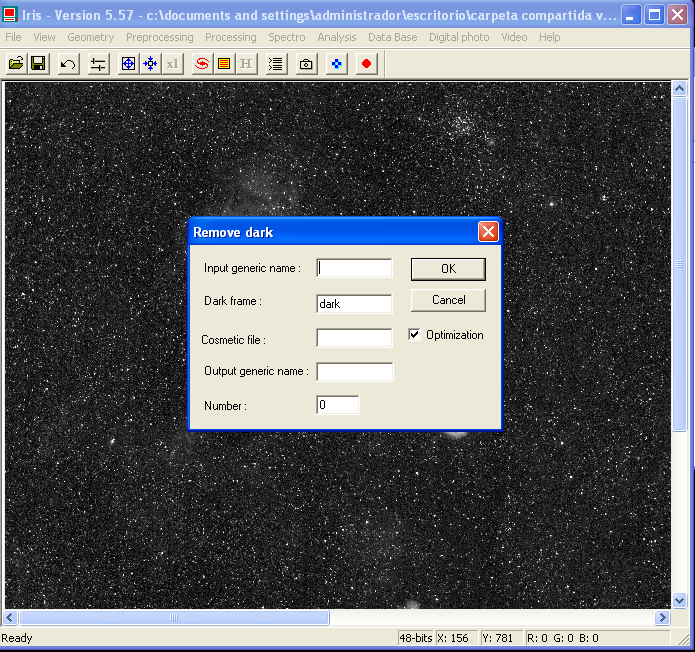Open the threshold sliders settings icon
This screenshot has width=695, height=652.
tap(98, 64)
